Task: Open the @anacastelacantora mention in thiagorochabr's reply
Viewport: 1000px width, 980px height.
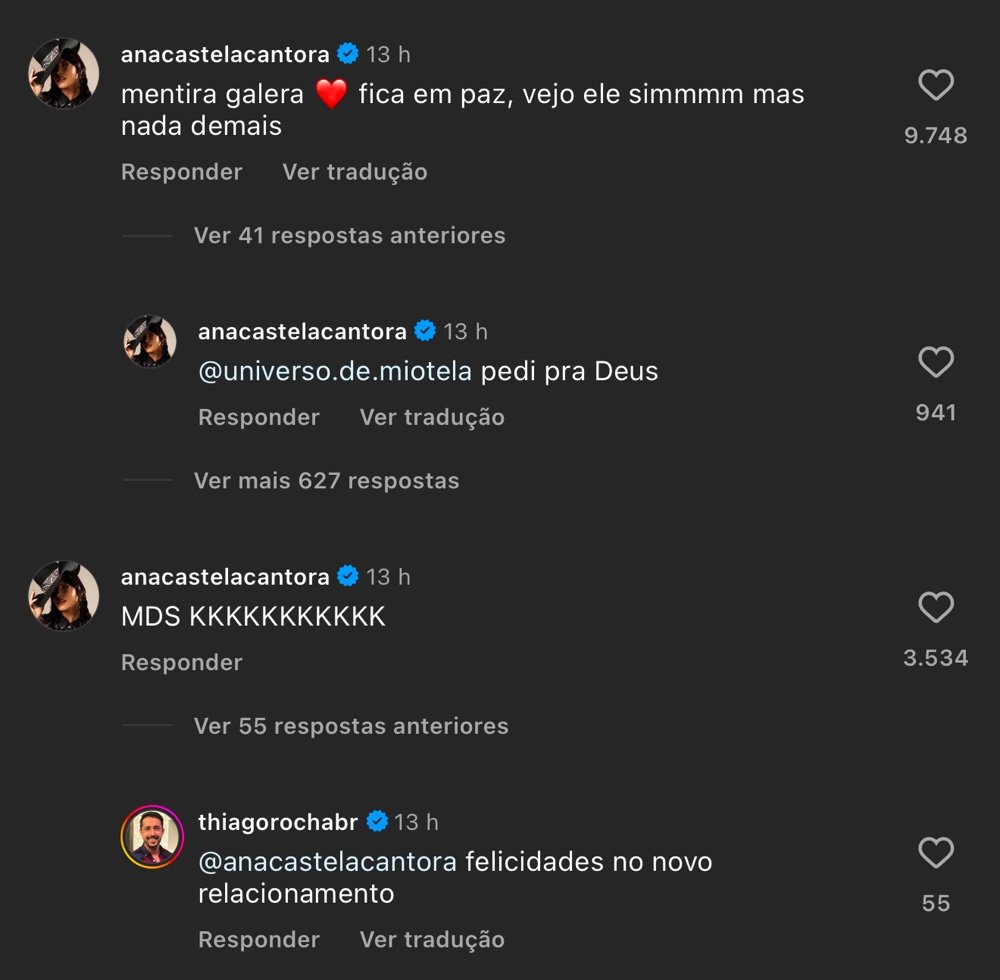Action: [327, 862]
